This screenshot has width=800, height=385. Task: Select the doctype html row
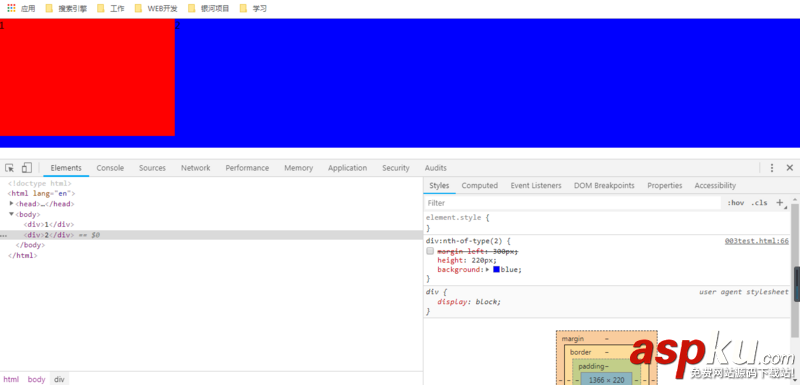(40, 183)
